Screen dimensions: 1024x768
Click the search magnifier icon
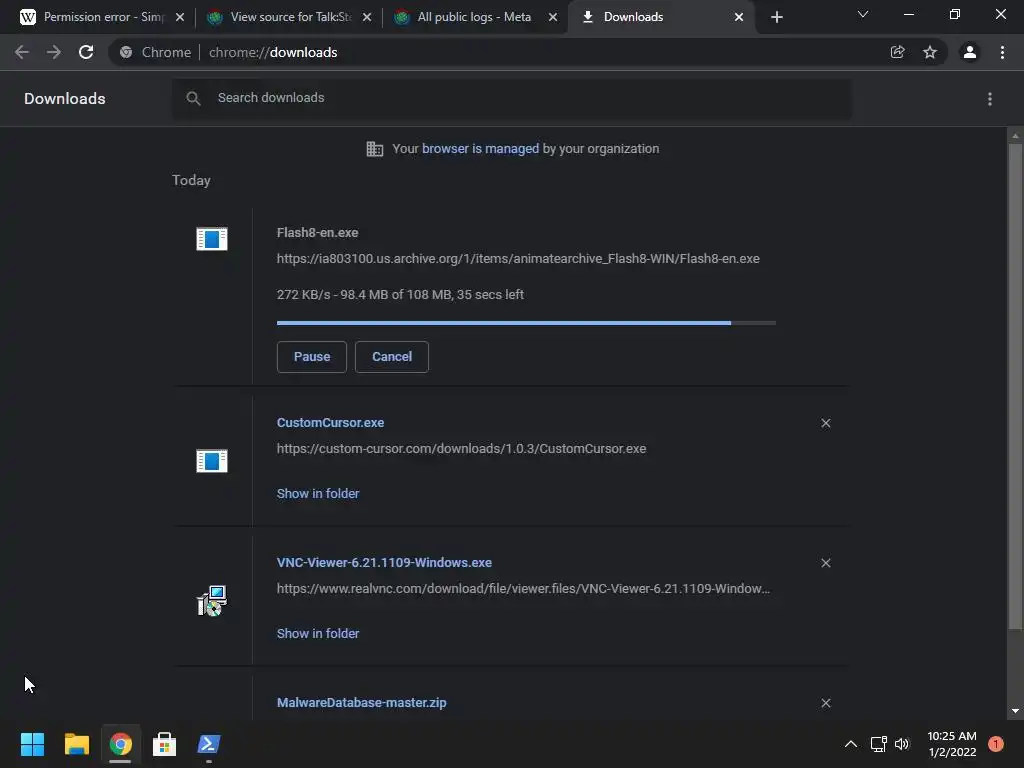(x=193, y=99)
